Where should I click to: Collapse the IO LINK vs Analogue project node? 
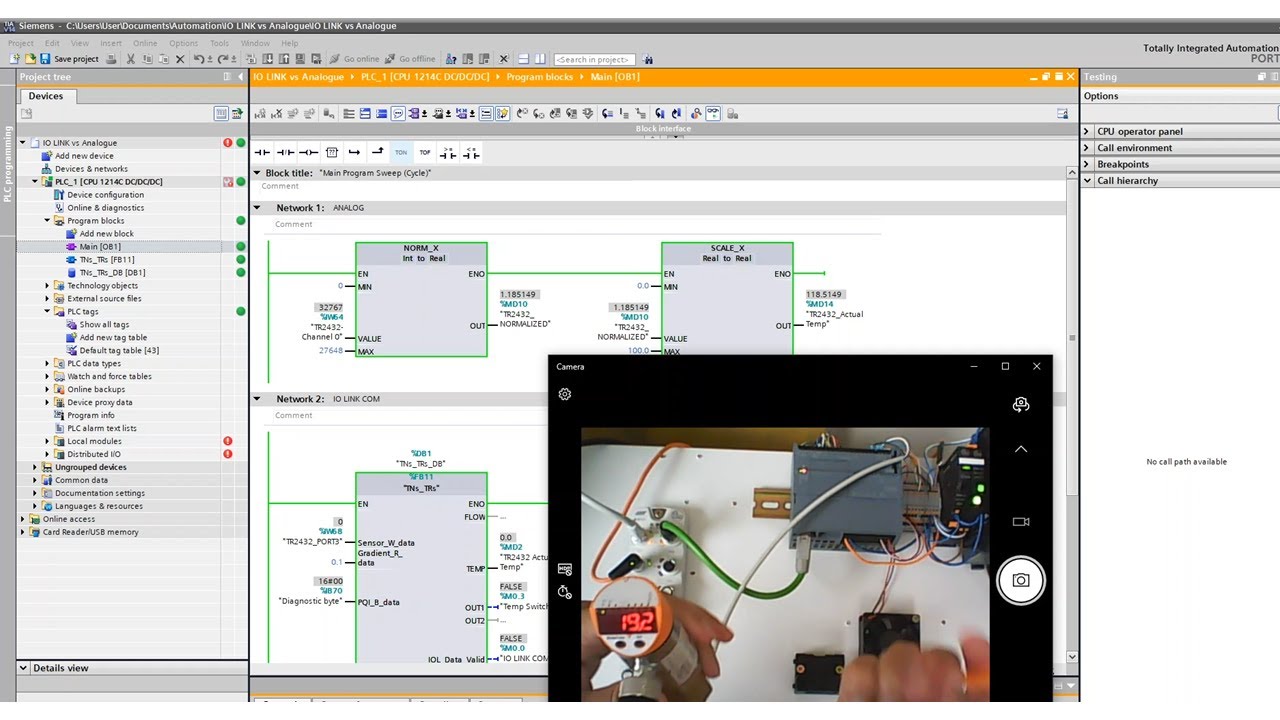(23, 143)
